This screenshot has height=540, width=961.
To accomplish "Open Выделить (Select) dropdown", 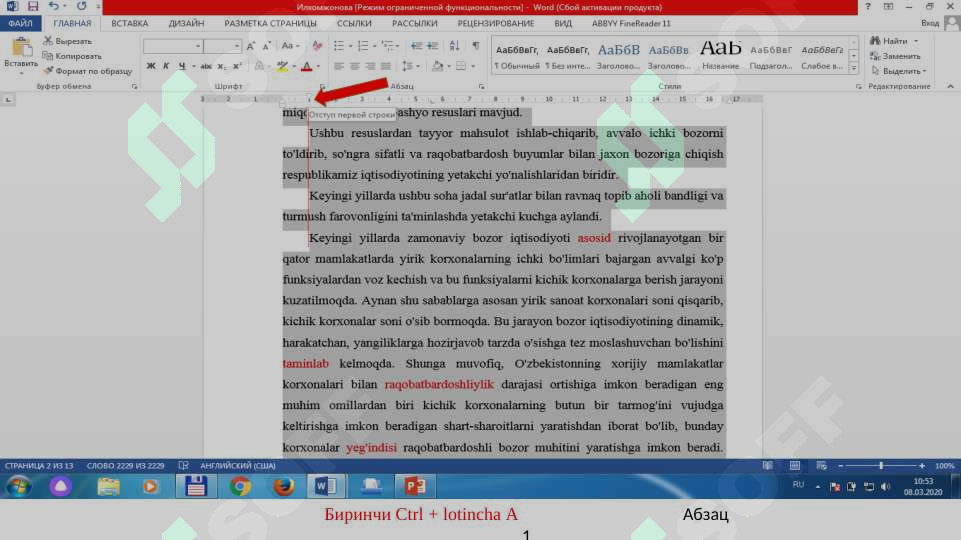I will (898, 71).
